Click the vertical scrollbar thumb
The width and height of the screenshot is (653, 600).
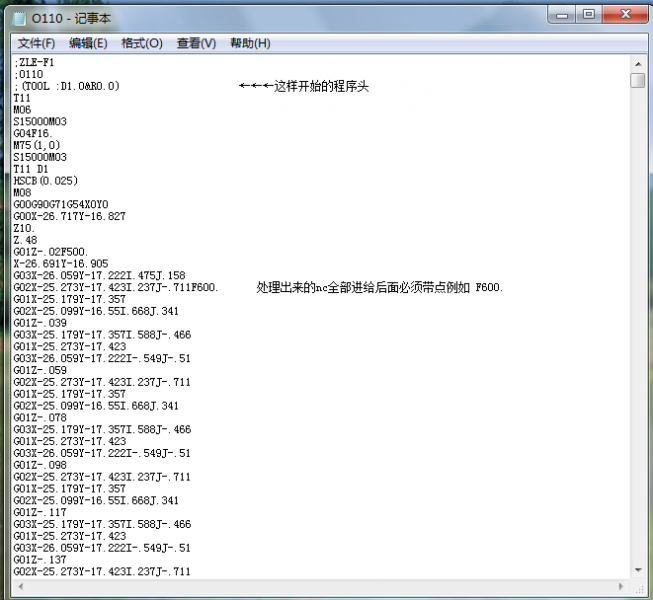coord(638,80)
